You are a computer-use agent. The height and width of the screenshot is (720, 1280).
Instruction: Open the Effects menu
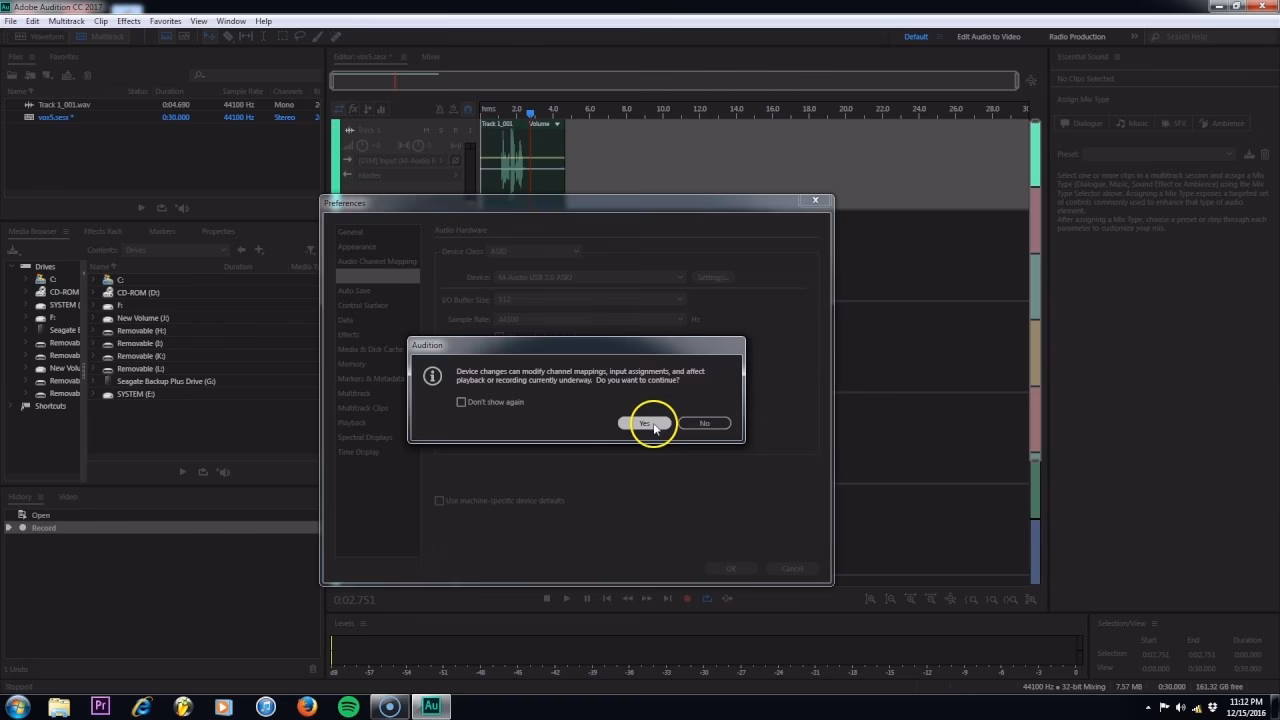point(128,20)
